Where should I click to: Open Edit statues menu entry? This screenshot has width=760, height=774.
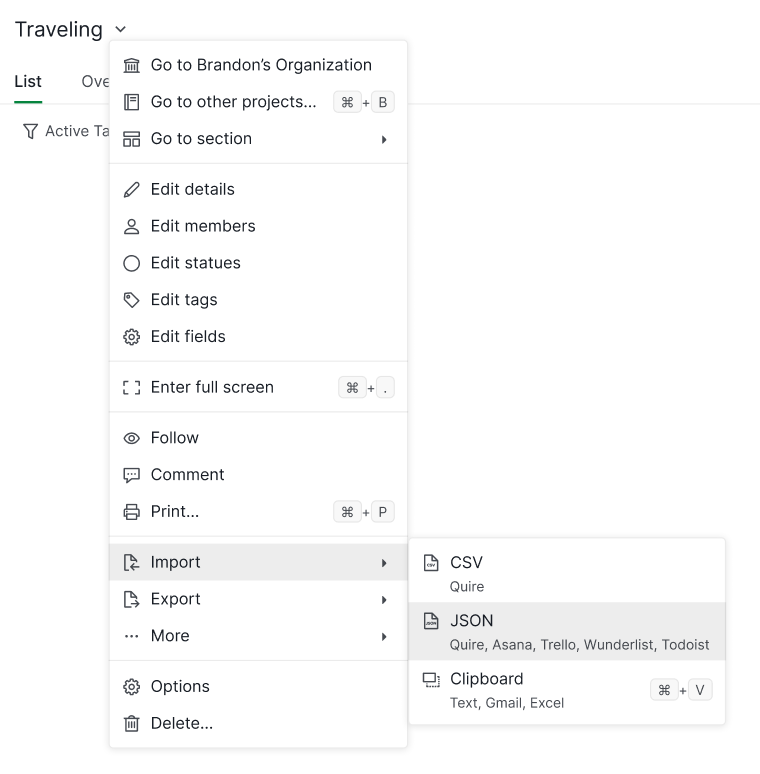(x=258, y=263)
